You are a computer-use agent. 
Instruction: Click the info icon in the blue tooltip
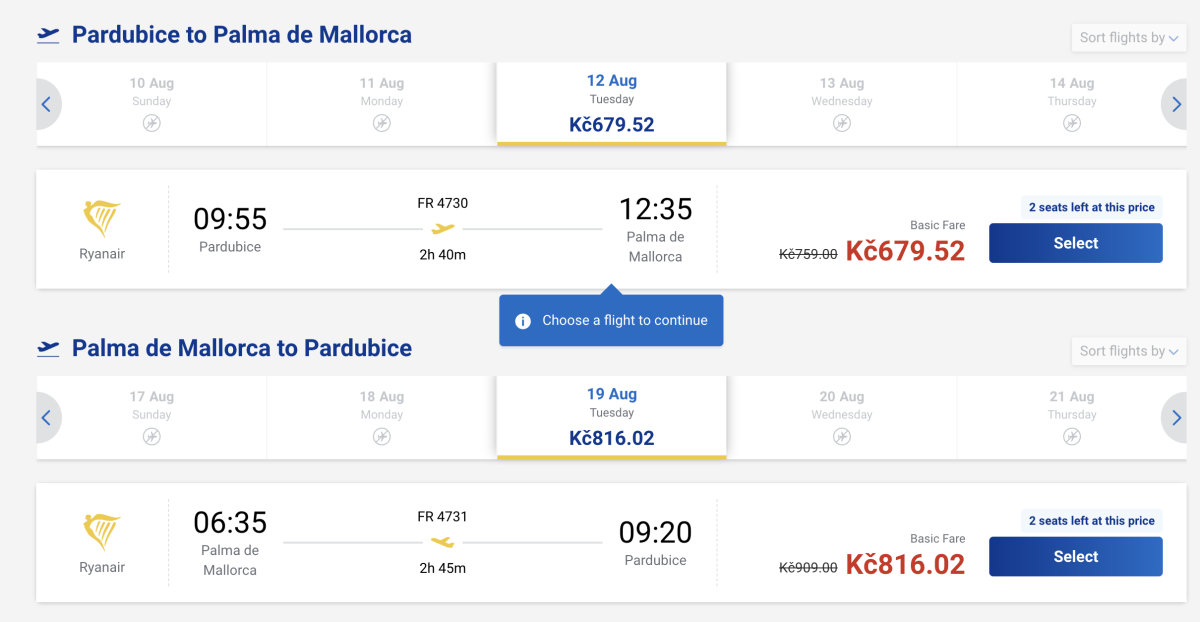point(522,321)
